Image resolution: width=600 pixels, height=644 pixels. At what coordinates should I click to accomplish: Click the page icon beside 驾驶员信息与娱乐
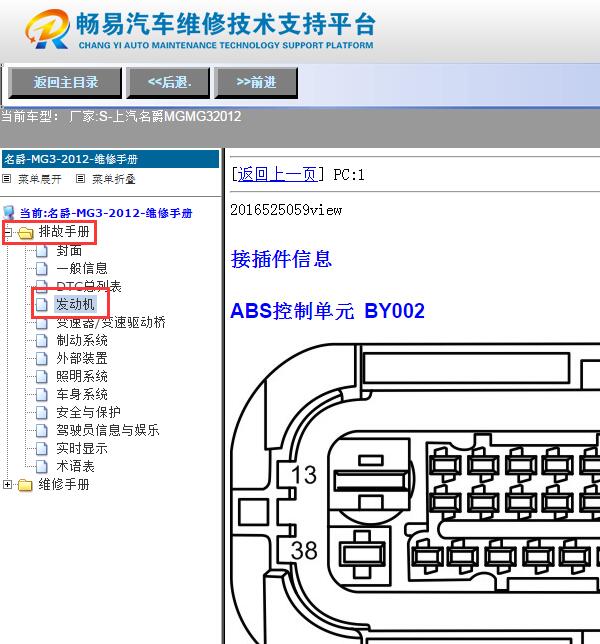(42, 430)
